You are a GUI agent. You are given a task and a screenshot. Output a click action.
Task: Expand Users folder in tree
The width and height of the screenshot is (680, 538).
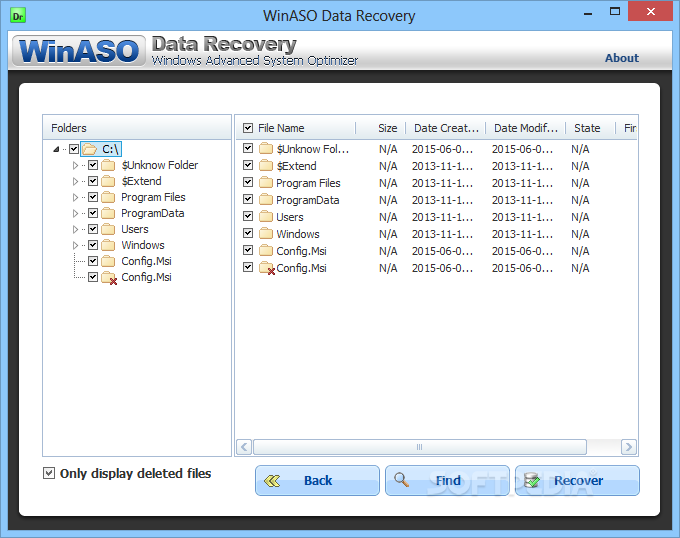pyautogui.click(x=75, y=229)
